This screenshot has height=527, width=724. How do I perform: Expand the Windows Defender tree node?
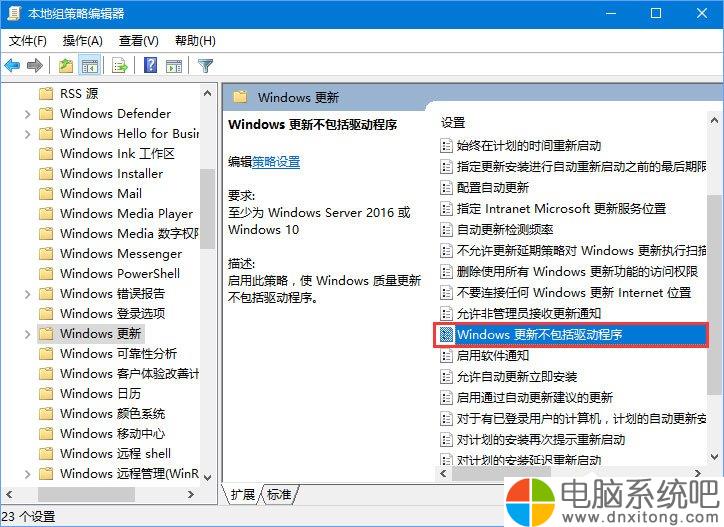[27, 114]
